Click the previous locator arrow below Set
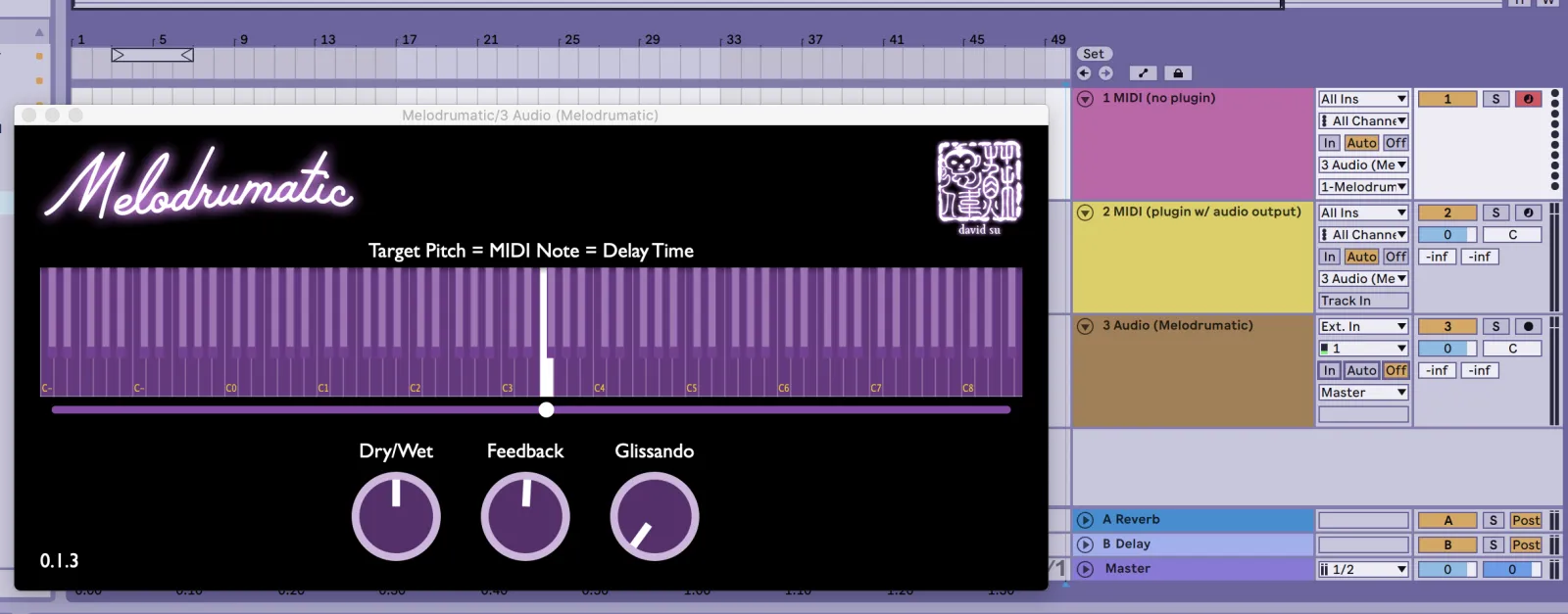1568x614 pixels. coord(1084,73)
